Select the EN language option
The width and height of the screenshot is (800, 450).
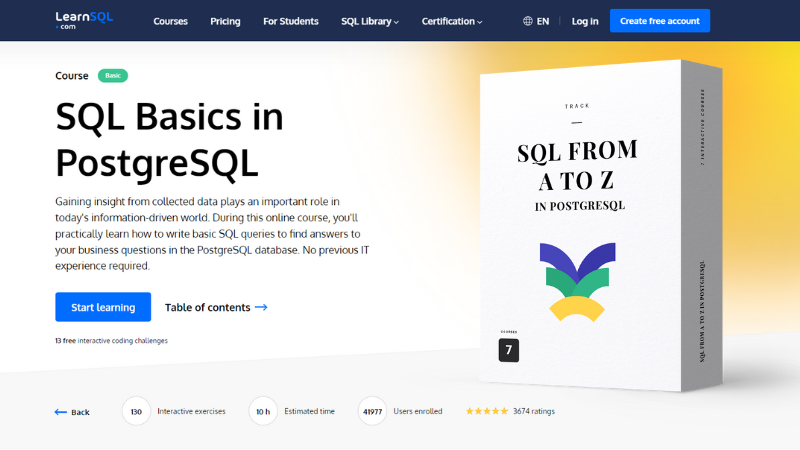coord(543,21)
